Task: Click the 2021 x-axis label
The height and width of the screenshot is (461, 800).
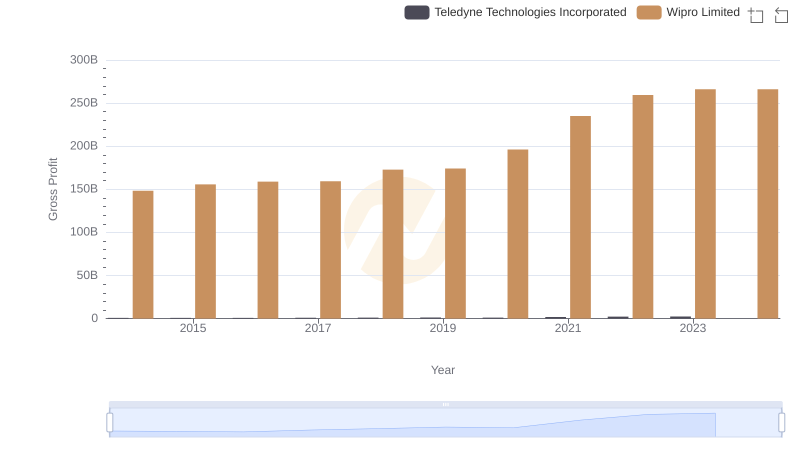Action: pyautogui.click(x=568, y=328)
